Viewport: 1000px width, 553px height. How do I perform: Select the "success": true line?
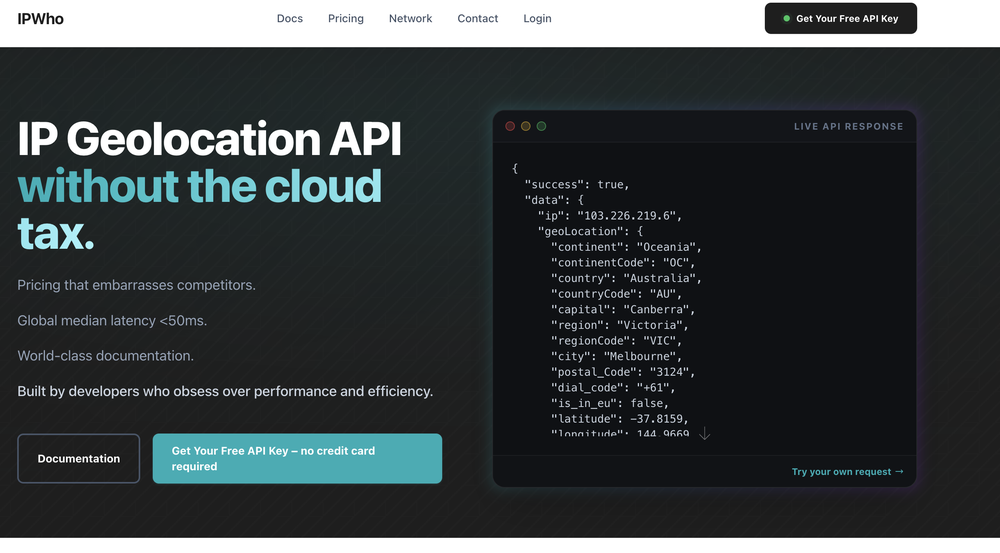click(x=577, y=184)
